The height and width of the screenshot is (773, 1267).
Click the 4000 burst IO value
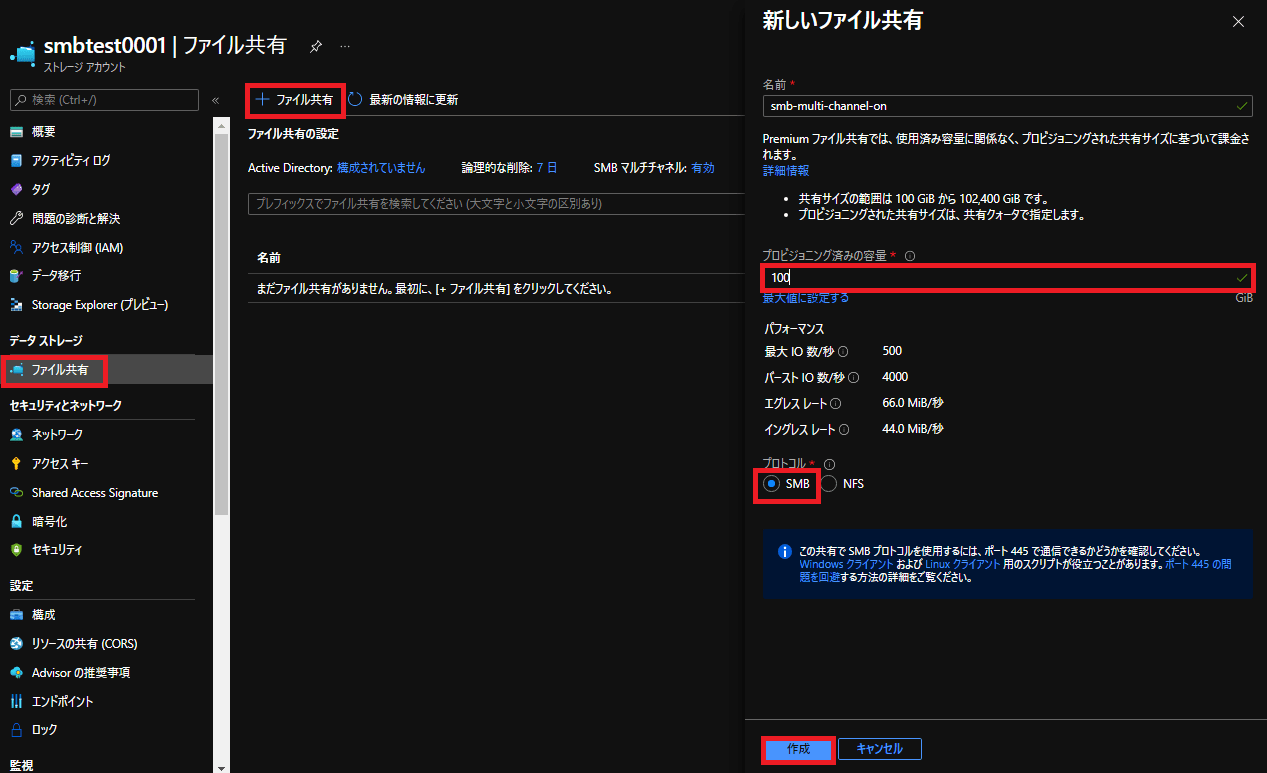[896, 377]
